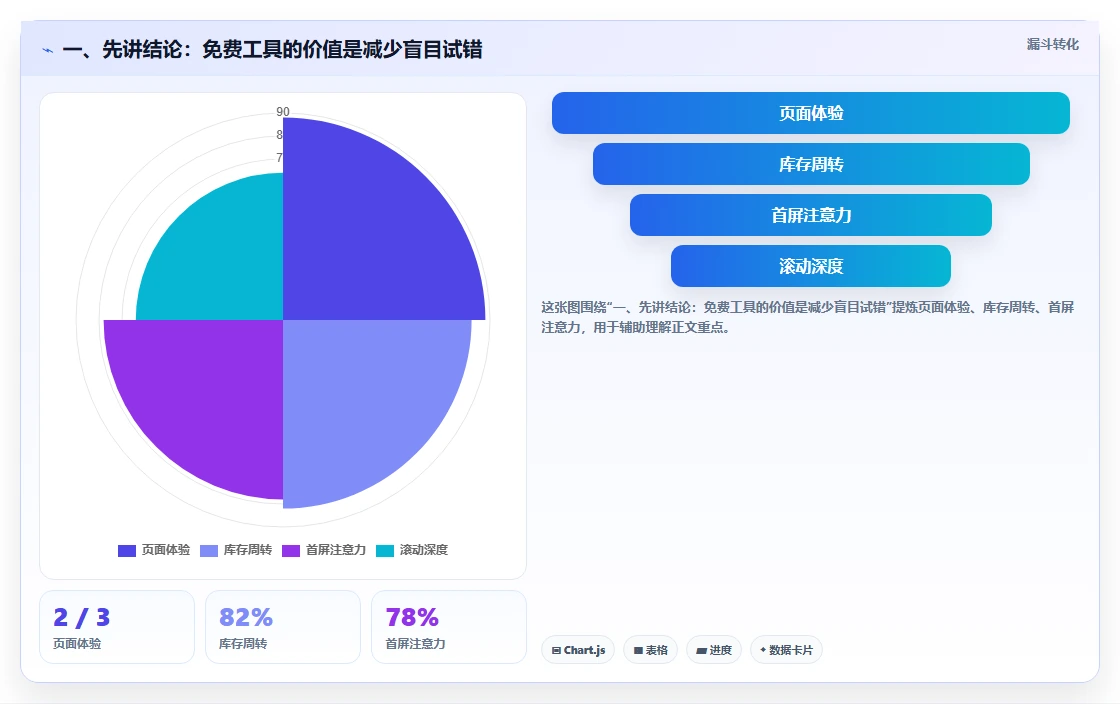Select the 滚动深度 funnel bar

click(811, 266)
